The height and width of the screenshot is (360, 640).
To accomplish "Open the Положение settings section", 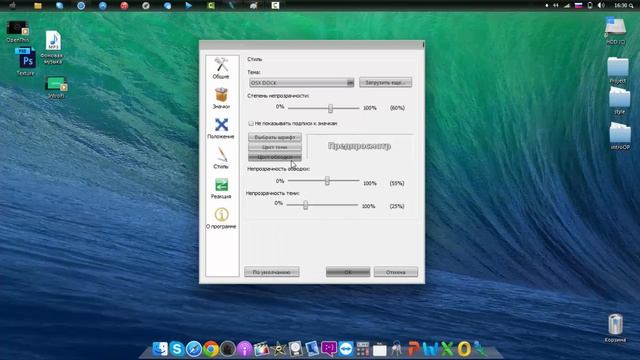I will (221, 128).
